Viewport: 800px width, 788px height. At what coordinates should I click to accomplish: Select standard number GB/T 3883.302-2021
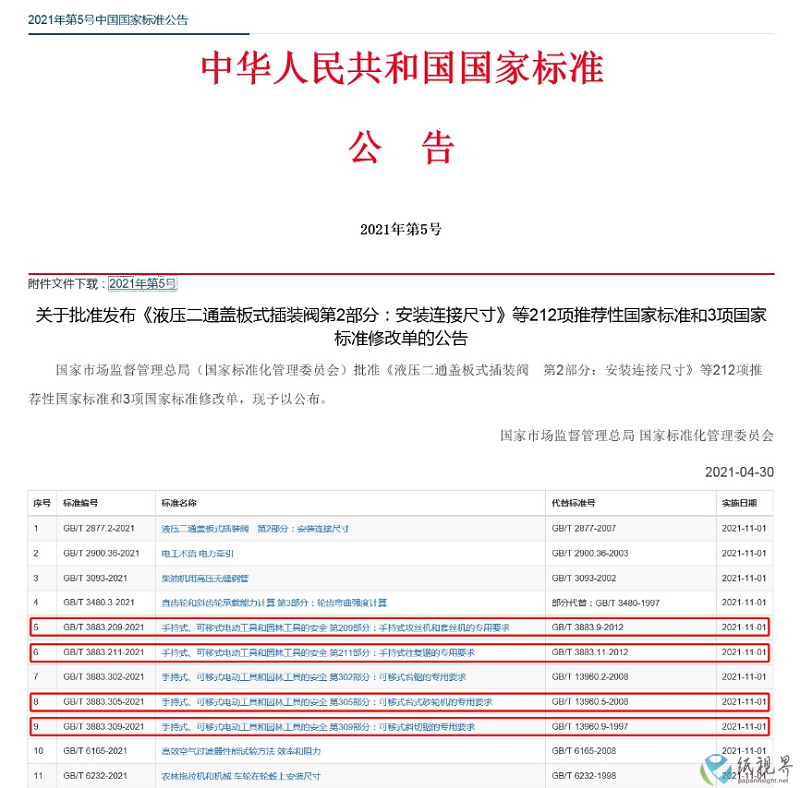[104, 677]
